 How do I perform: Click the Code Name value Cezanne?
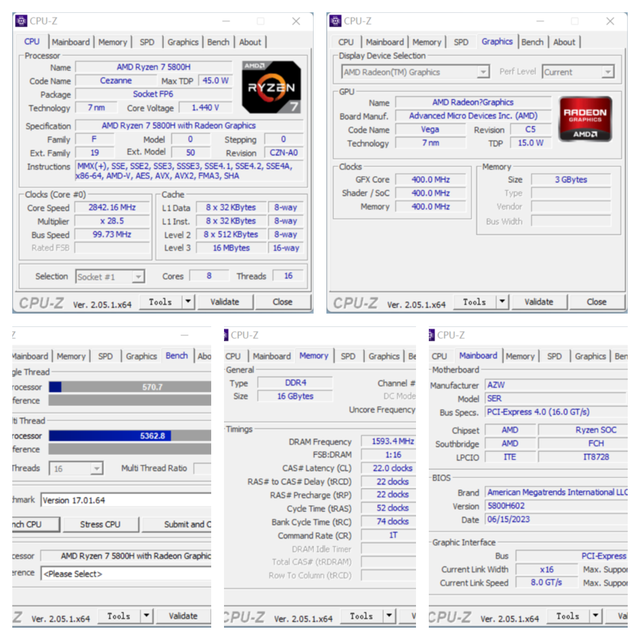tap(116, 80)
